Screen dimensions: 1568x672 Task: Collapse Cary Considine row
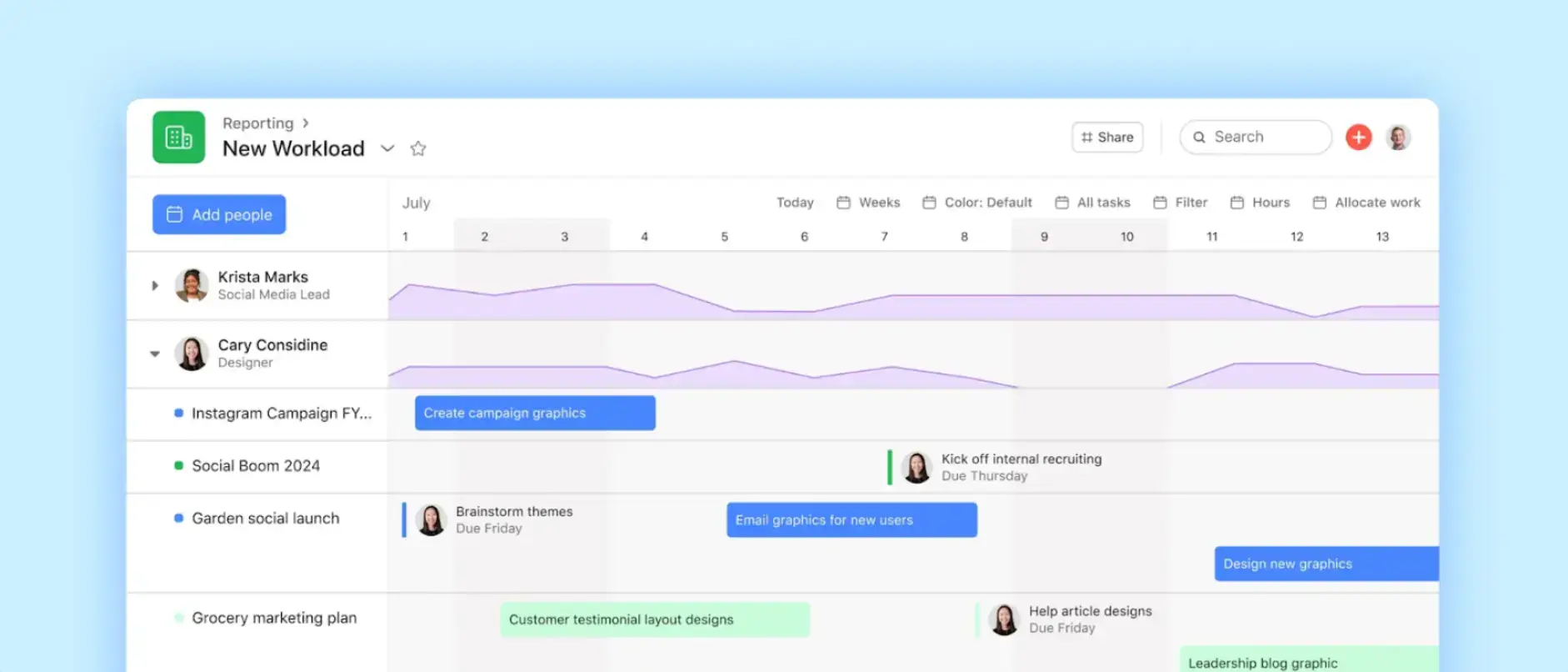[x=155, y=354]
